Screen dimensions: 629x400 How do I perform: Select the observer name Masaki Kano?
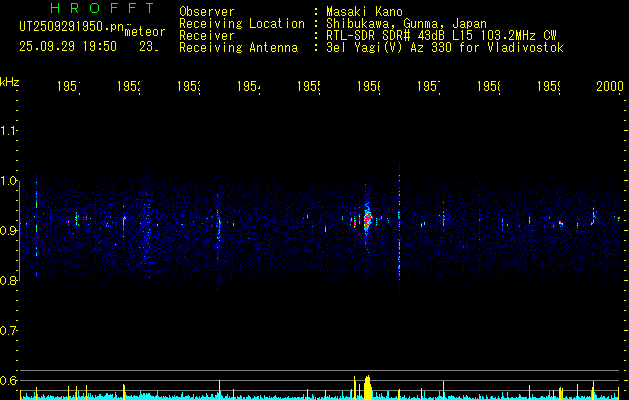coord(364,11)
